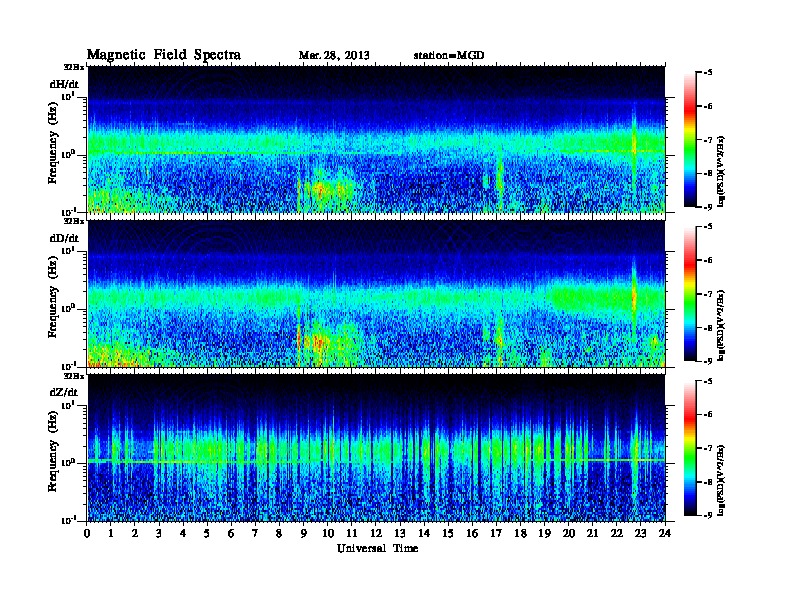Click the dD/dt spectrogram plot

pyautogui.click(x=376, y=293)
